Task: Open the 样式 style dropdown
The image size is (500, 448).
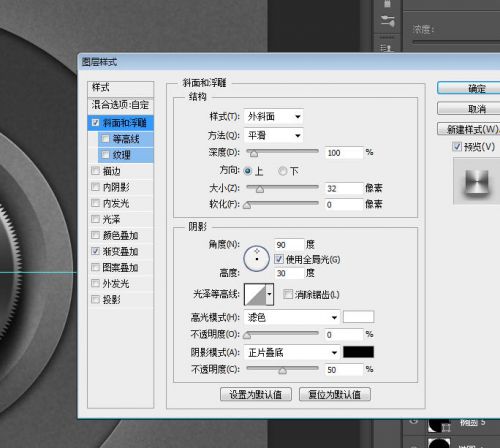Action: pos(274,117)
